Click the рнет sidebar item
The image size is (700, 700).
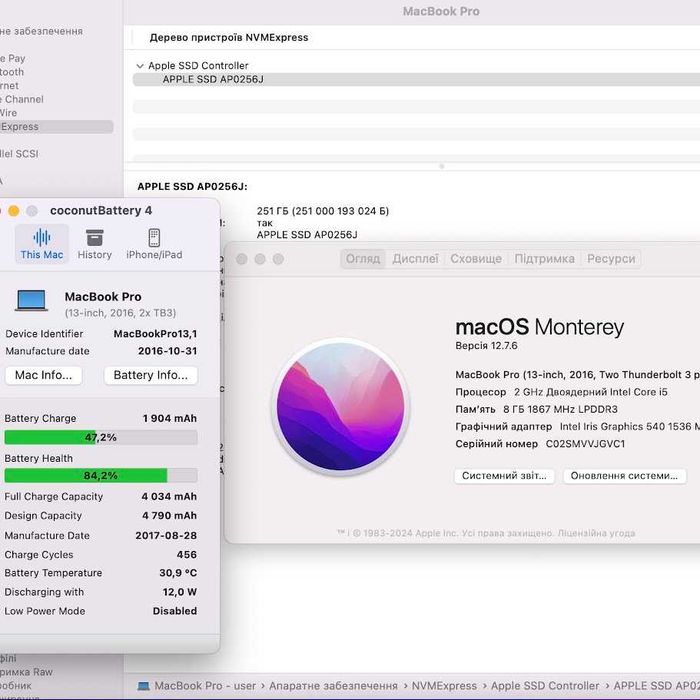point(9,86)
